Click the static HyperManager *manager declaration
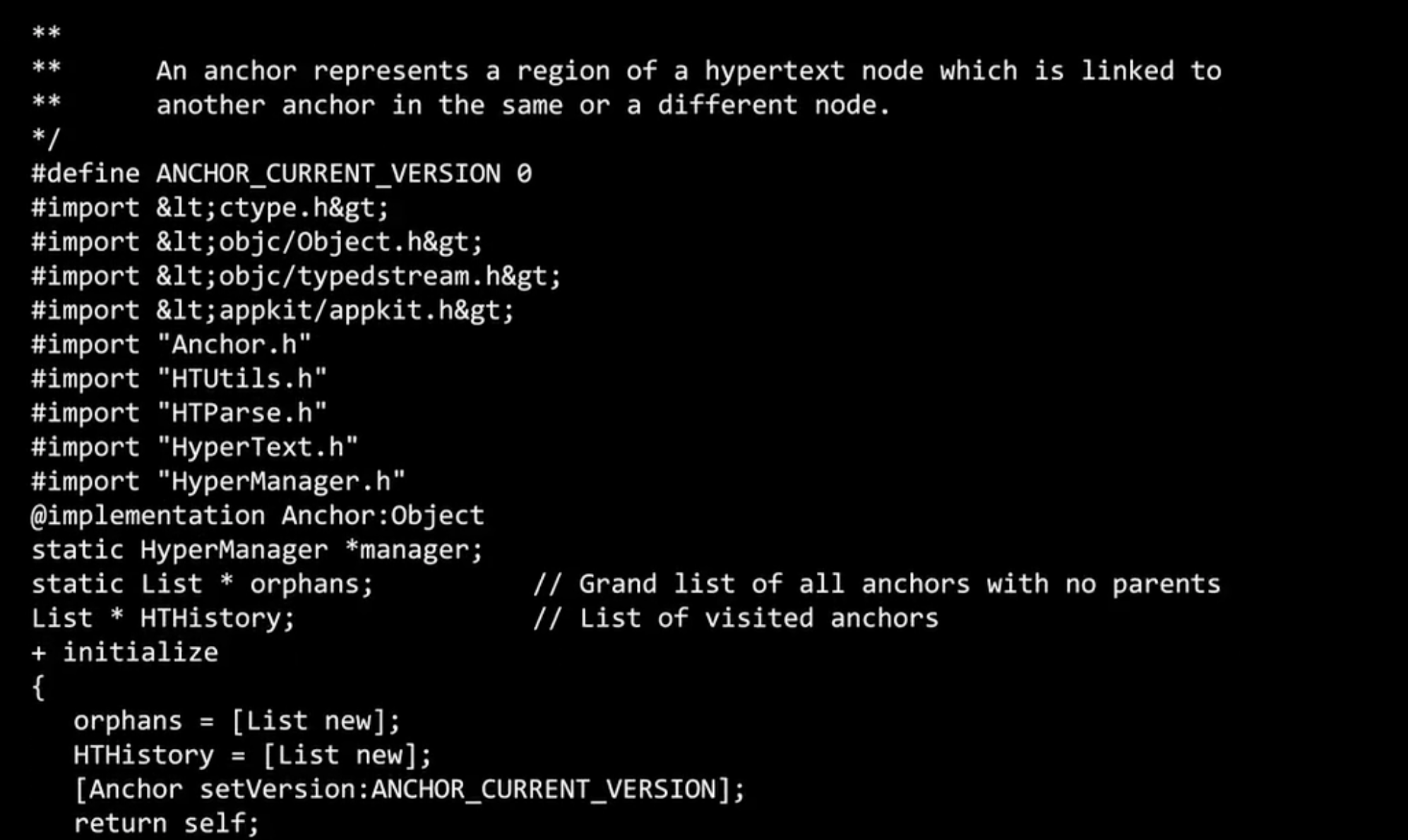This screenshot has height=840, width=1408. tap(257, 550)
